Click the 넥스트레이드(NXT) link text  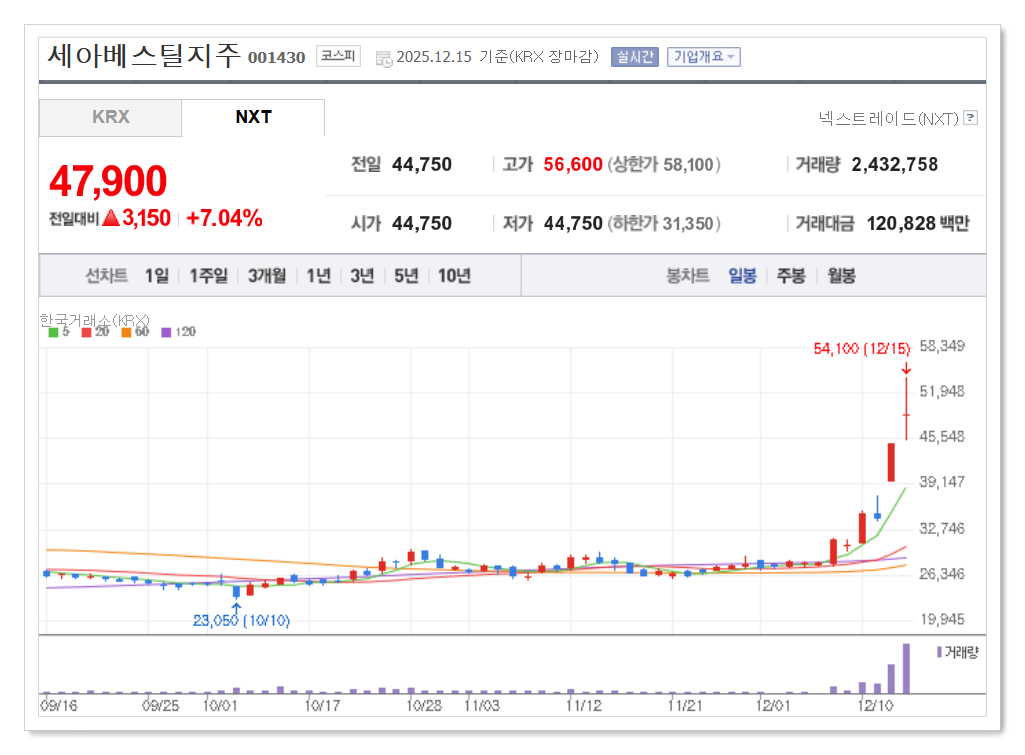click(x=888, y=118)
